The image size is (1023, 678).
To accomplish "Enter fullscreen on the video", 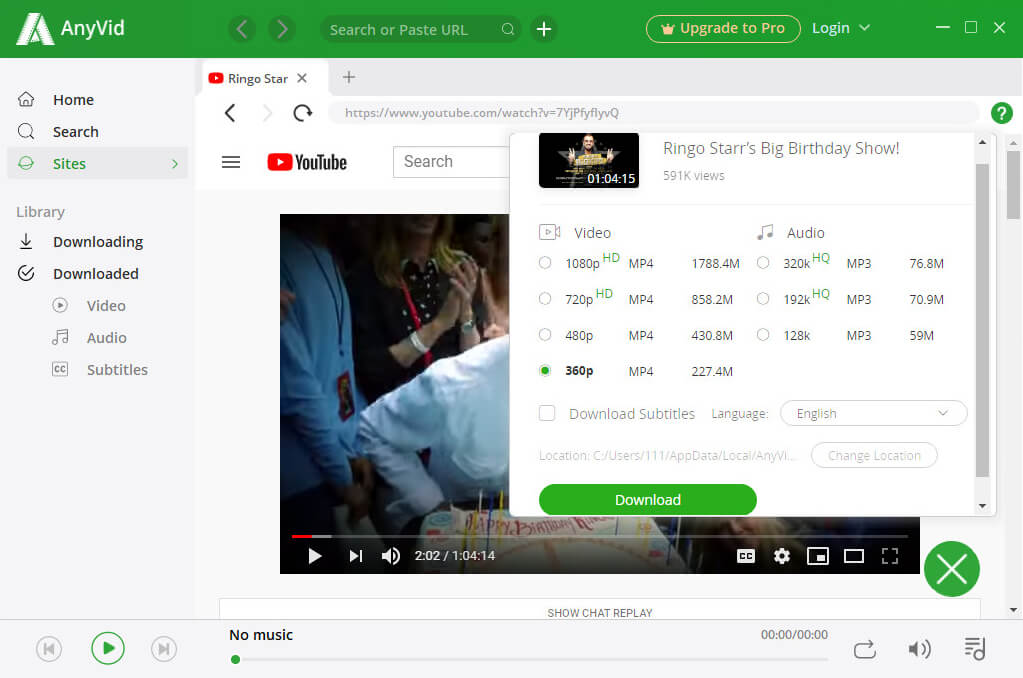I will tap(889, 556).
